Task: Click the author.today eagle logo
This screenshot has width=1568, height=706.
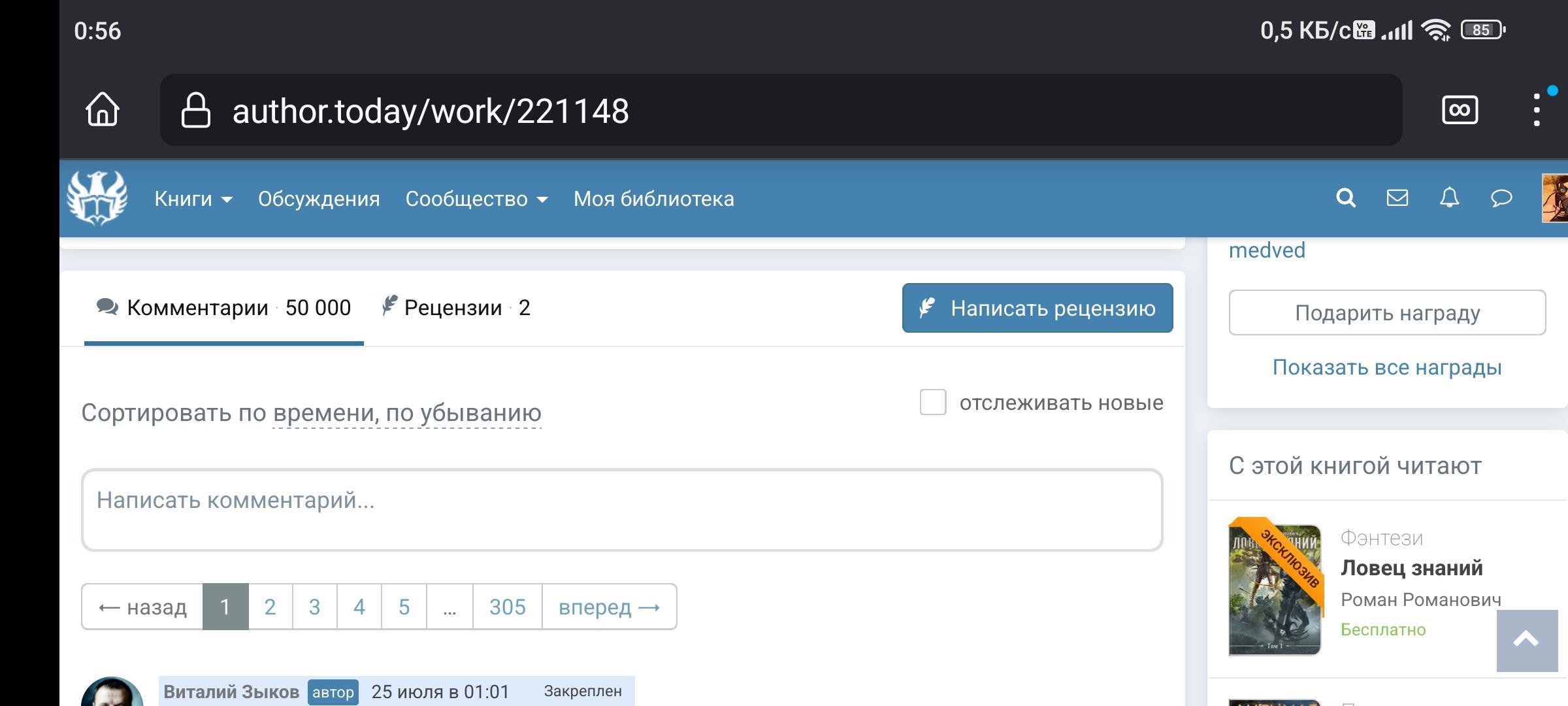Action: pyautogui.click(x=97, y=198)
